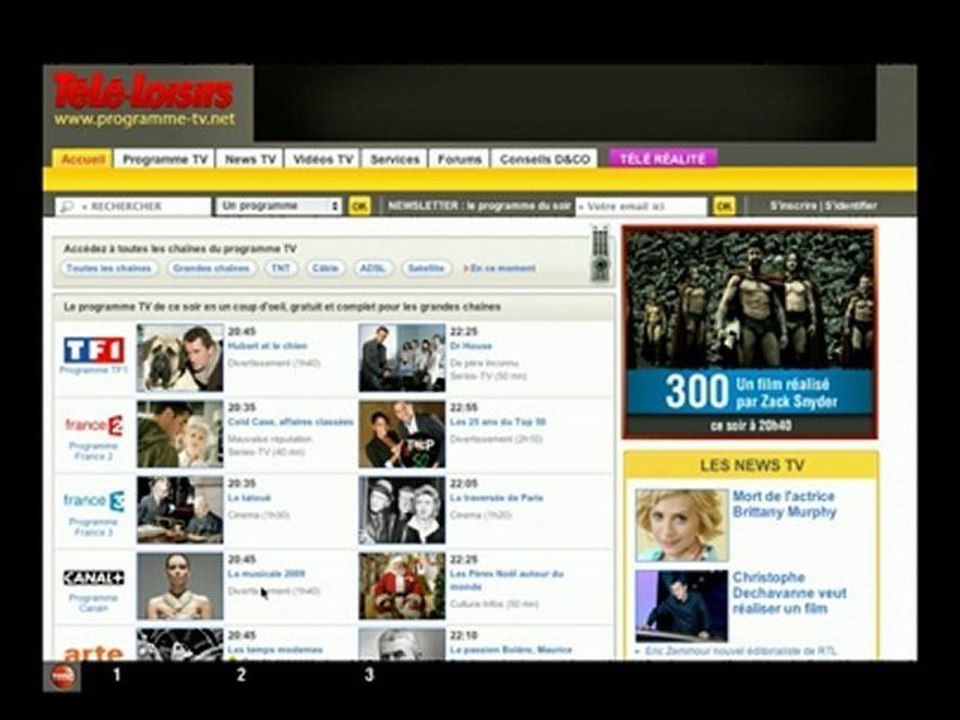Open the TF1 channel logo
The height and width of the screenshot is (720, 960).
coord(94,350)
